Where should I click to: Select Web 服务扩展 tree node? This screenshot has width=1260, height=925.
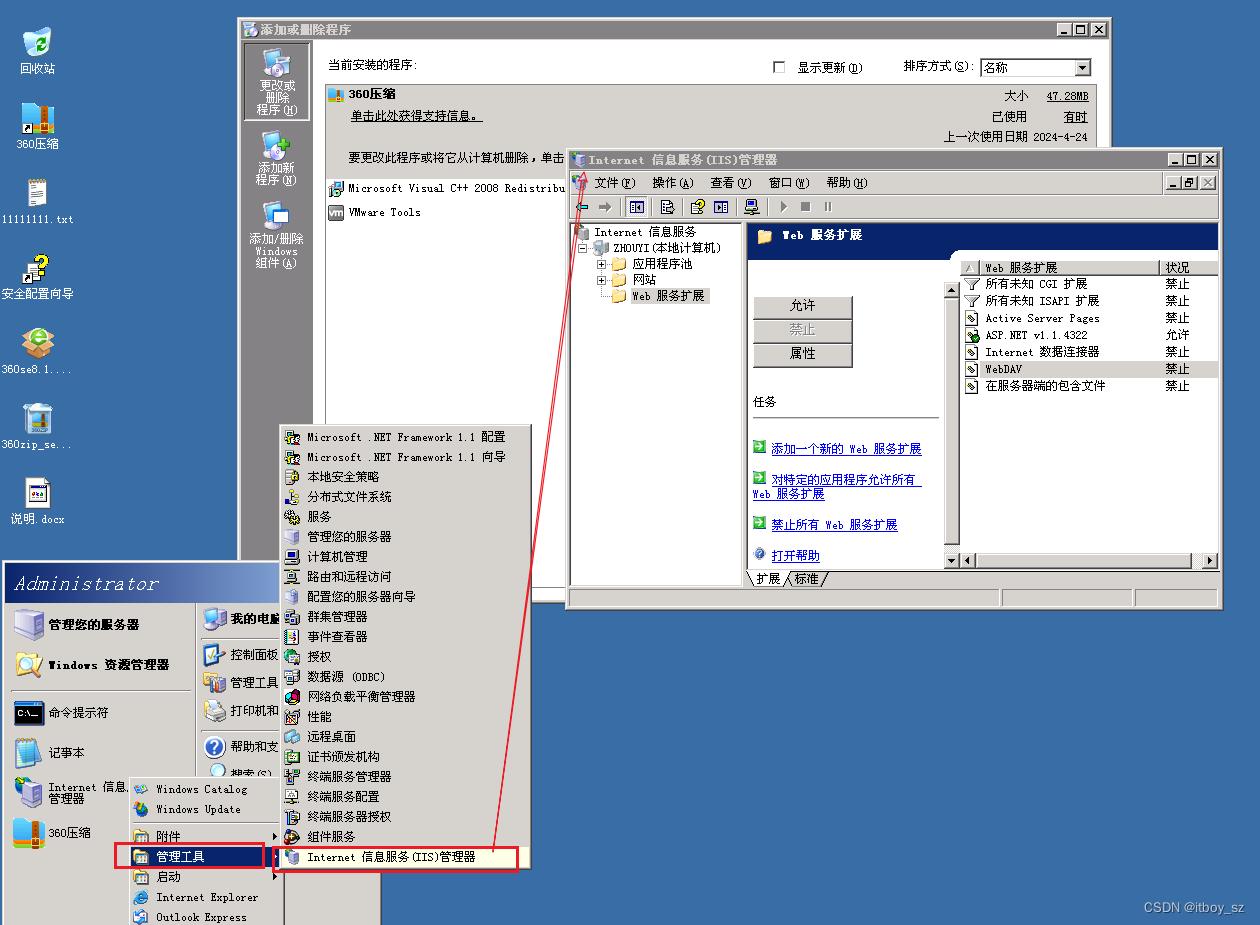click(x=668, y=296)
